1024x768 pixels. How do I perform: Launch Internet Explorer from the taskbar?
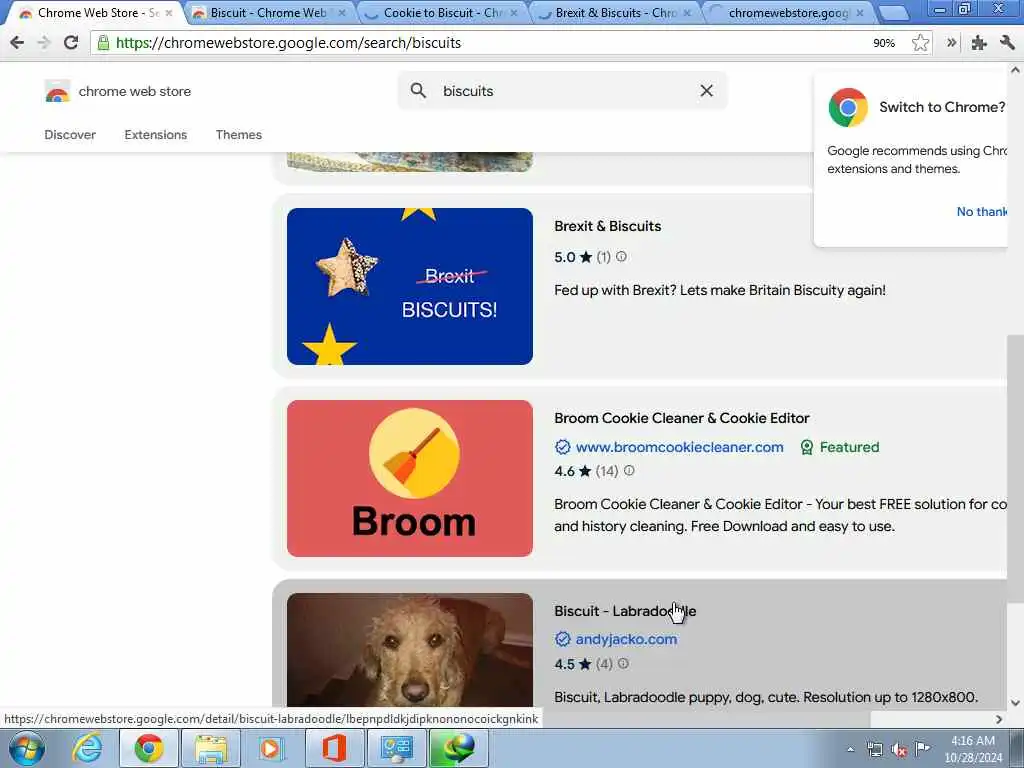pyautogui.click(x=87, y=748)
